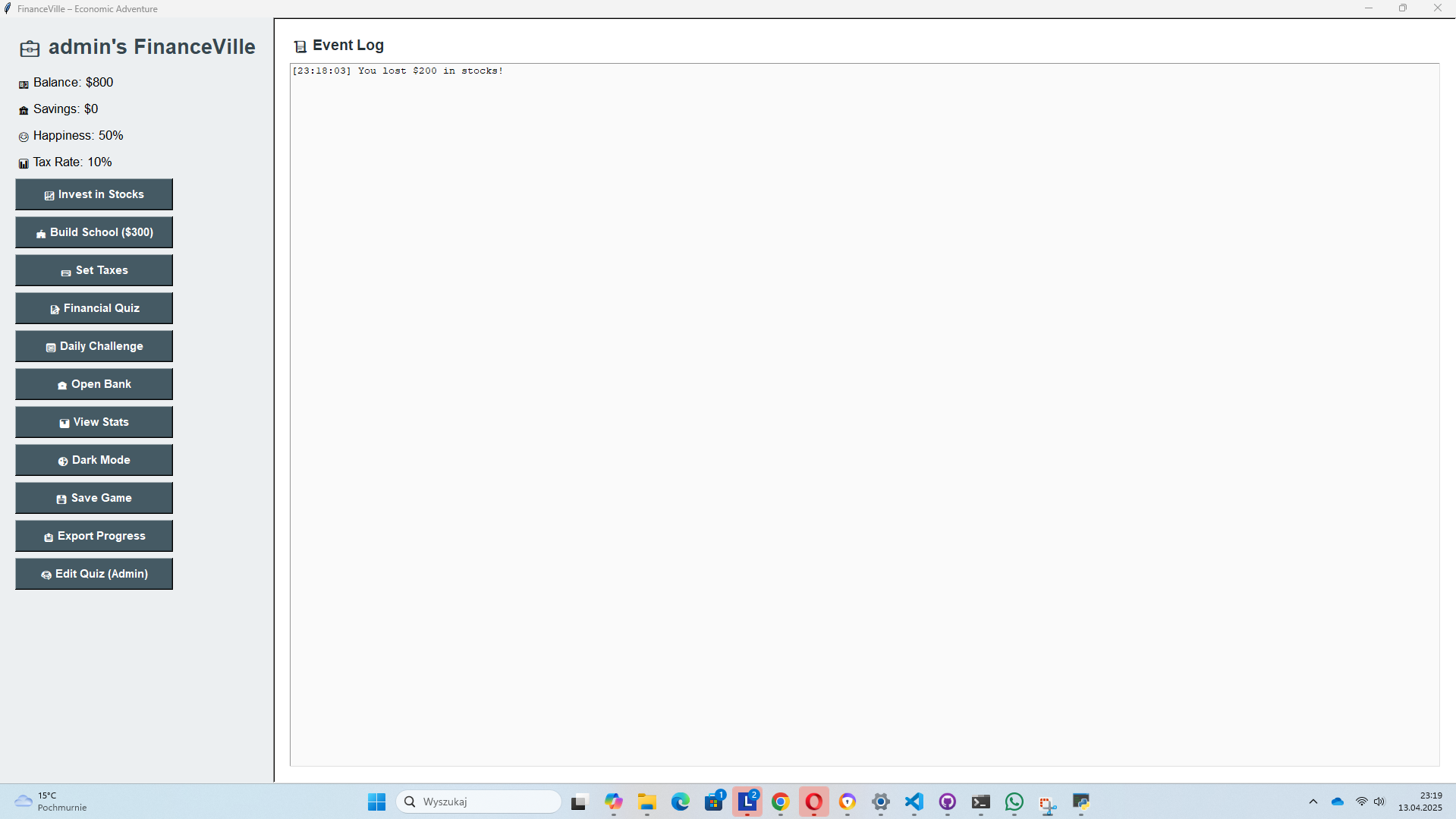Open OneDrive cloud tray icon

pos(1338,802)
